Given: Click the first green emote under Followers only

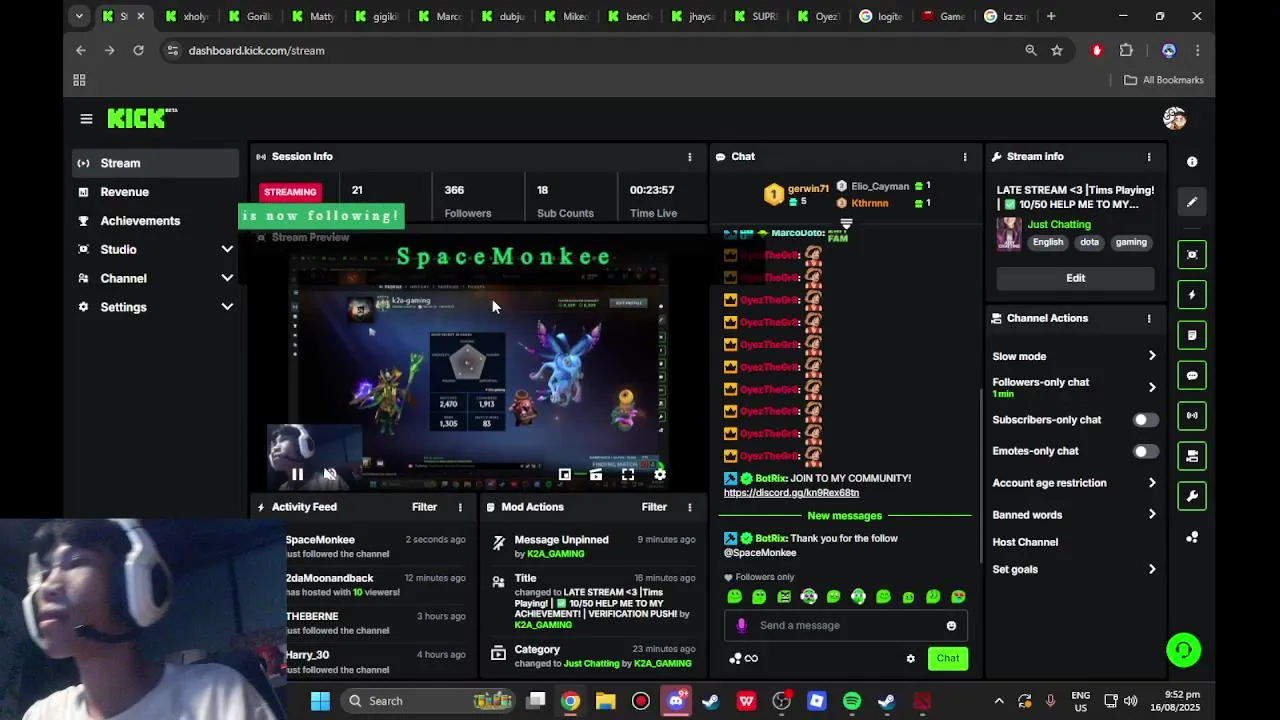Looking at the screenshot, I should (735, 597).
